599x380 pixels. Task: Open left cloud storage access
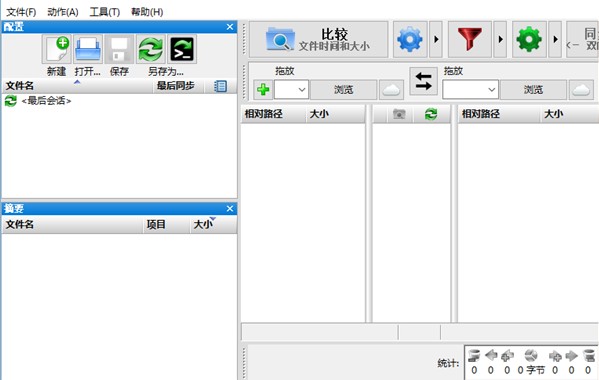pos(391,90)
